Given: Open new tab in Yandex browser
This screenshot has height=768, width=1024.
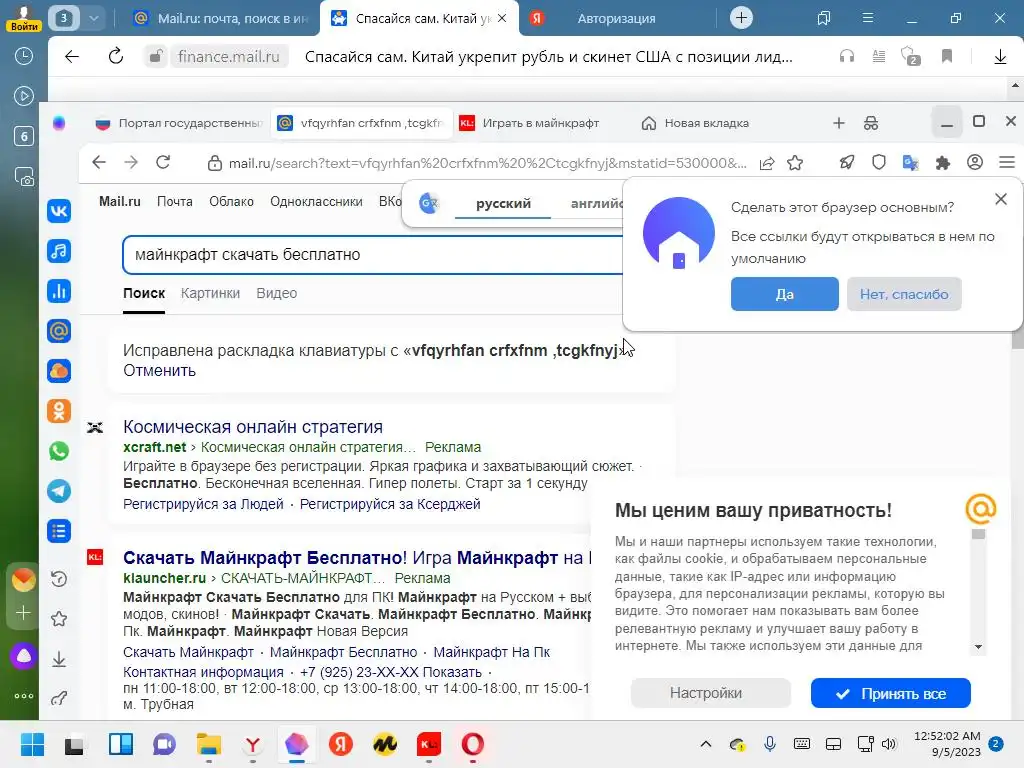Looking at the screenshot, I should point(741,18).
